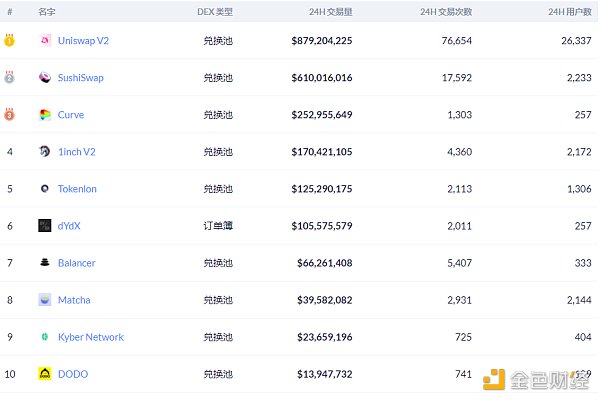Screen dimensions: 600x401
Task: Sort by 24H交易量 column header
Action: [x=330, y=12]
